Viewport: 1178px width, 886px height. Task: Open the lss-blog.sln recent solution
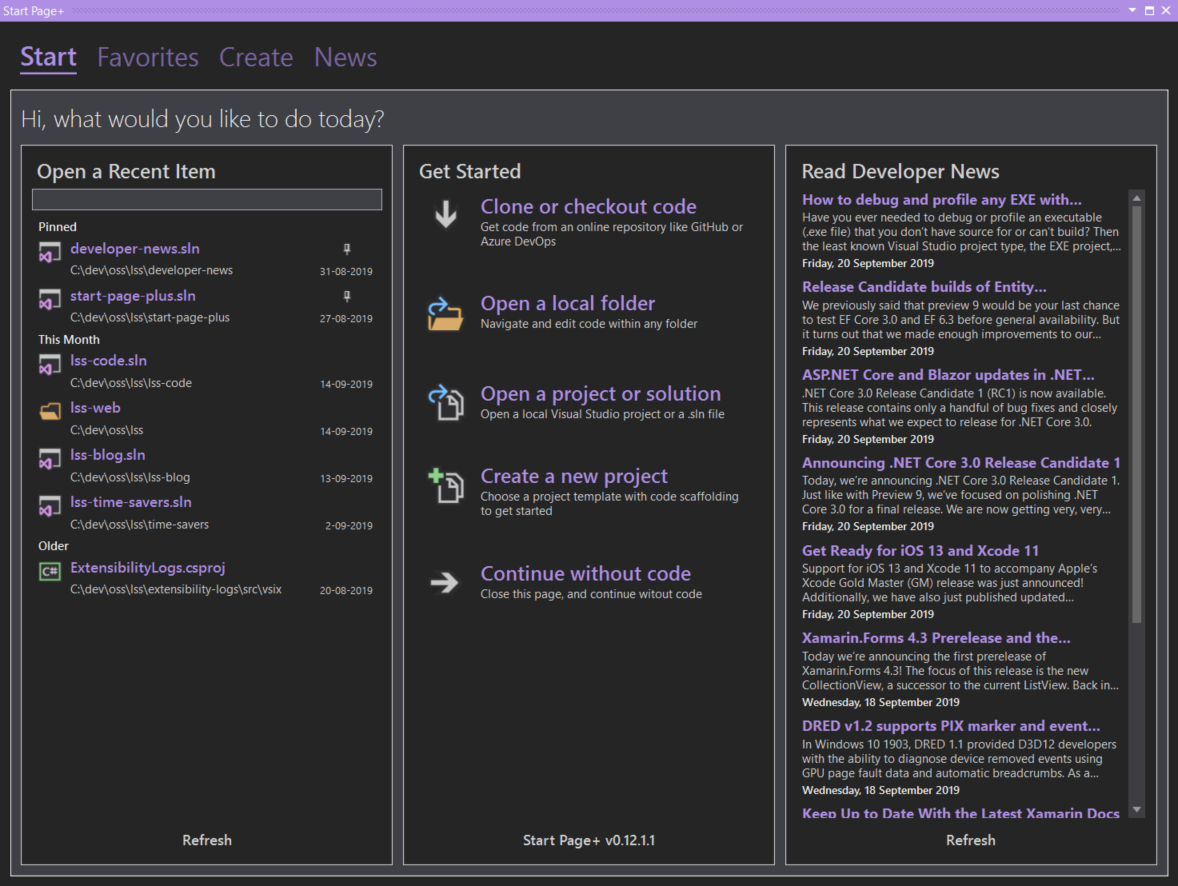pos(107,455)
